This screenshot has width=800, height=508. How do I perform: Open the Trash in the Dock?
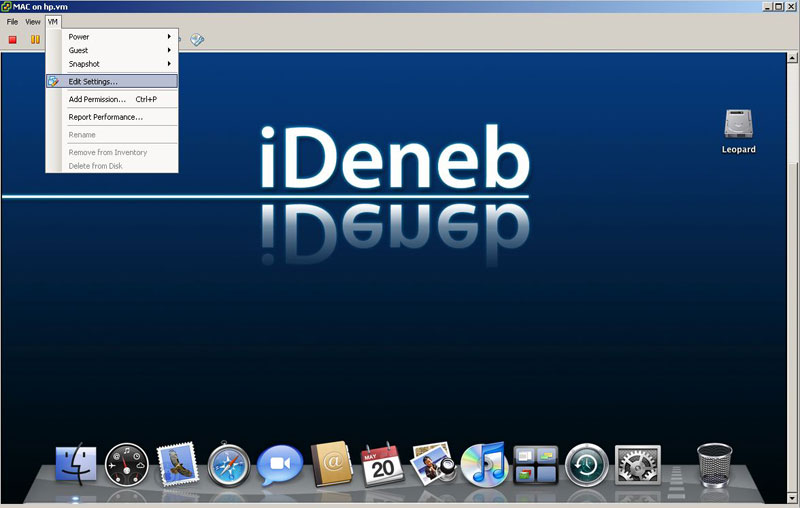[x=714, y=464]
